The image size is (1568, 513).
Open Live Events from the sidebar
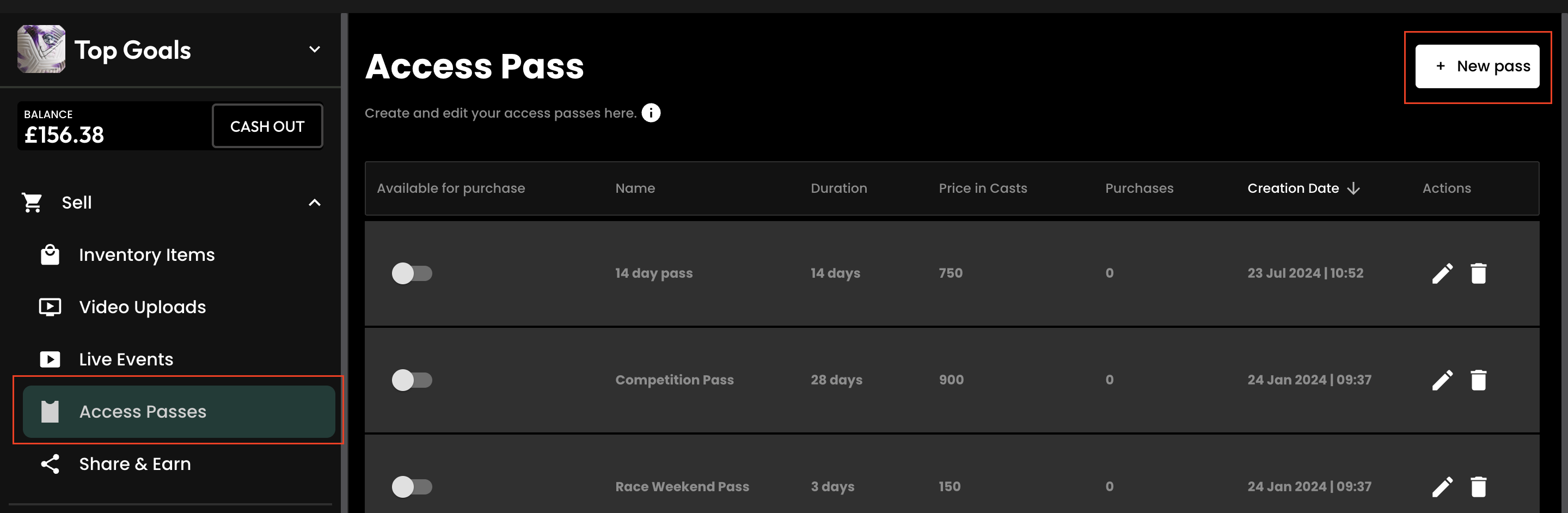(x=125, y=359)
